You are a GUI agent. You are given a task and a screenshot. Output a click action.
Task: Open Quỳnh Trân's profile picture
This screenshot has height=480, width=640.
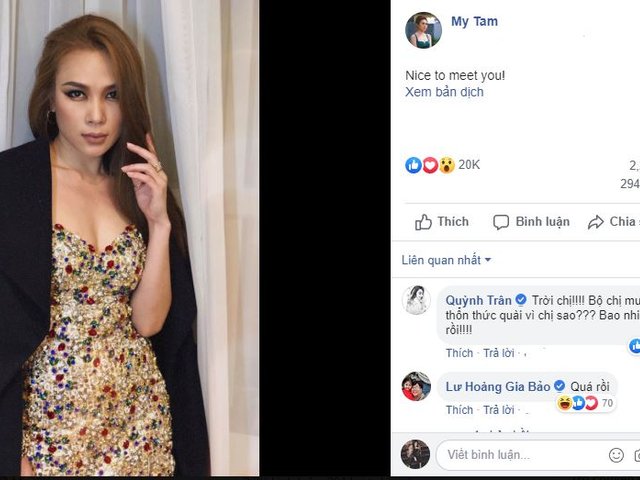tap(416, 300)
